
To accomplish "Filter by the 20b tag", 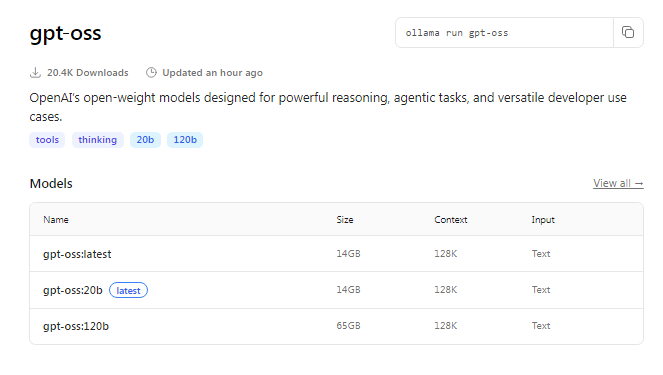I will [x=145, y=140].
